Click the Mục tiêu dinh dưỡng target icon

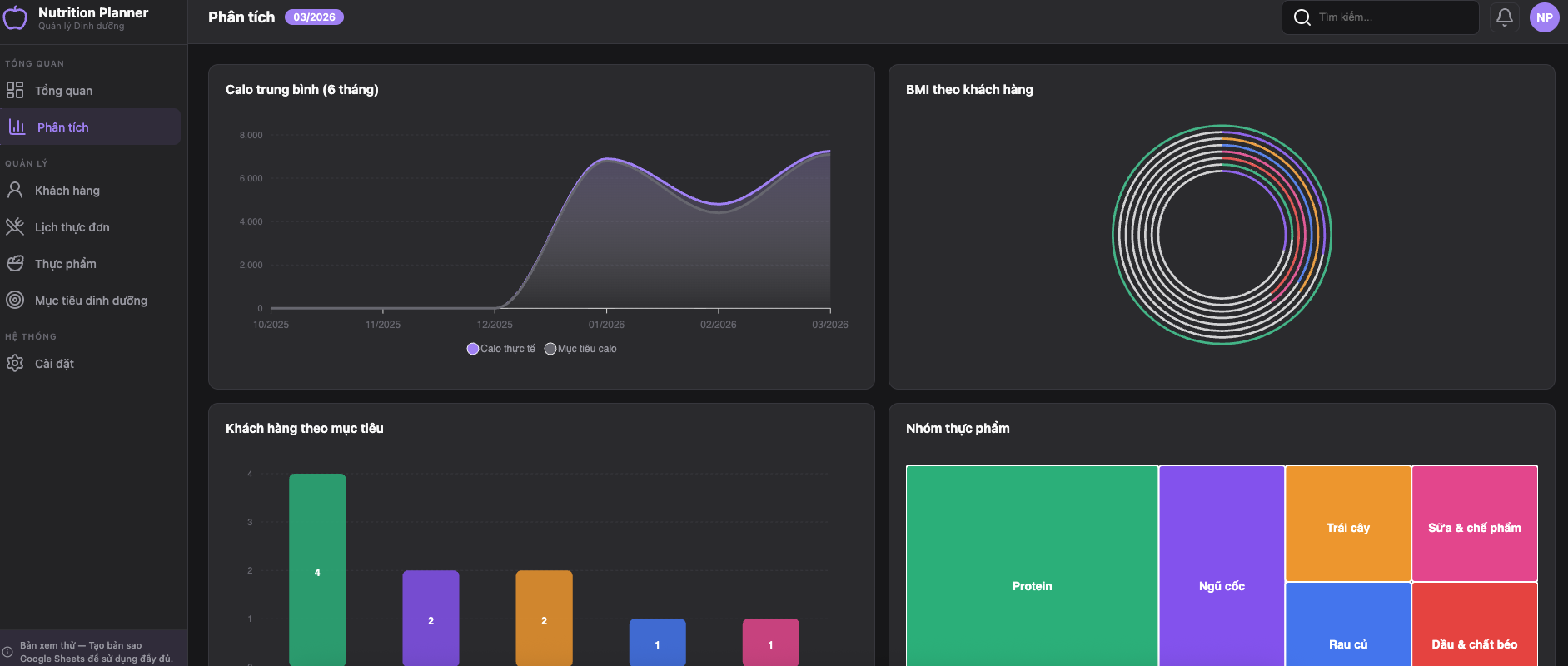(15, 301)
